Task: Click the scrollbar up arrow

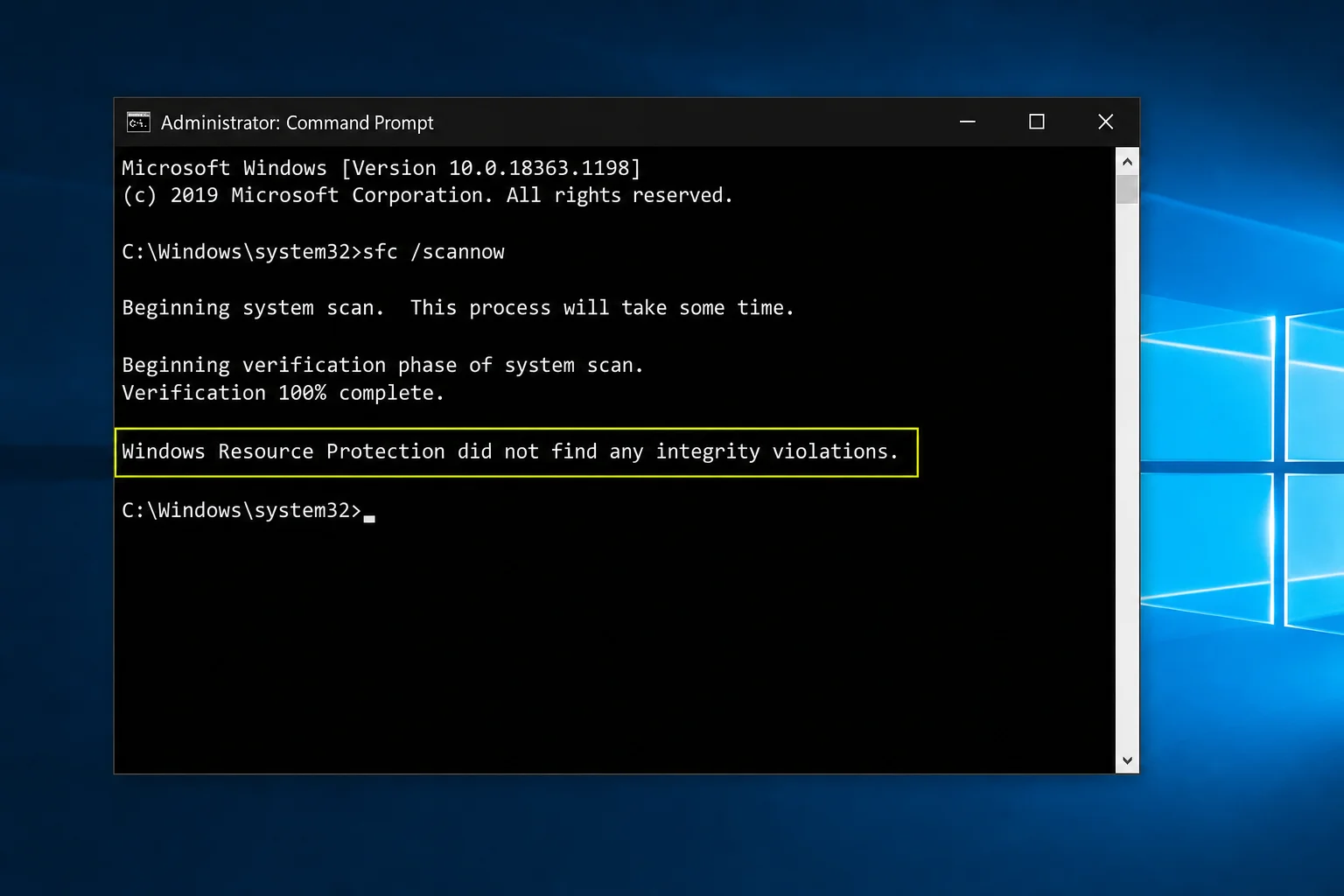Action: pyautogui.click(x=1127, y=161)
